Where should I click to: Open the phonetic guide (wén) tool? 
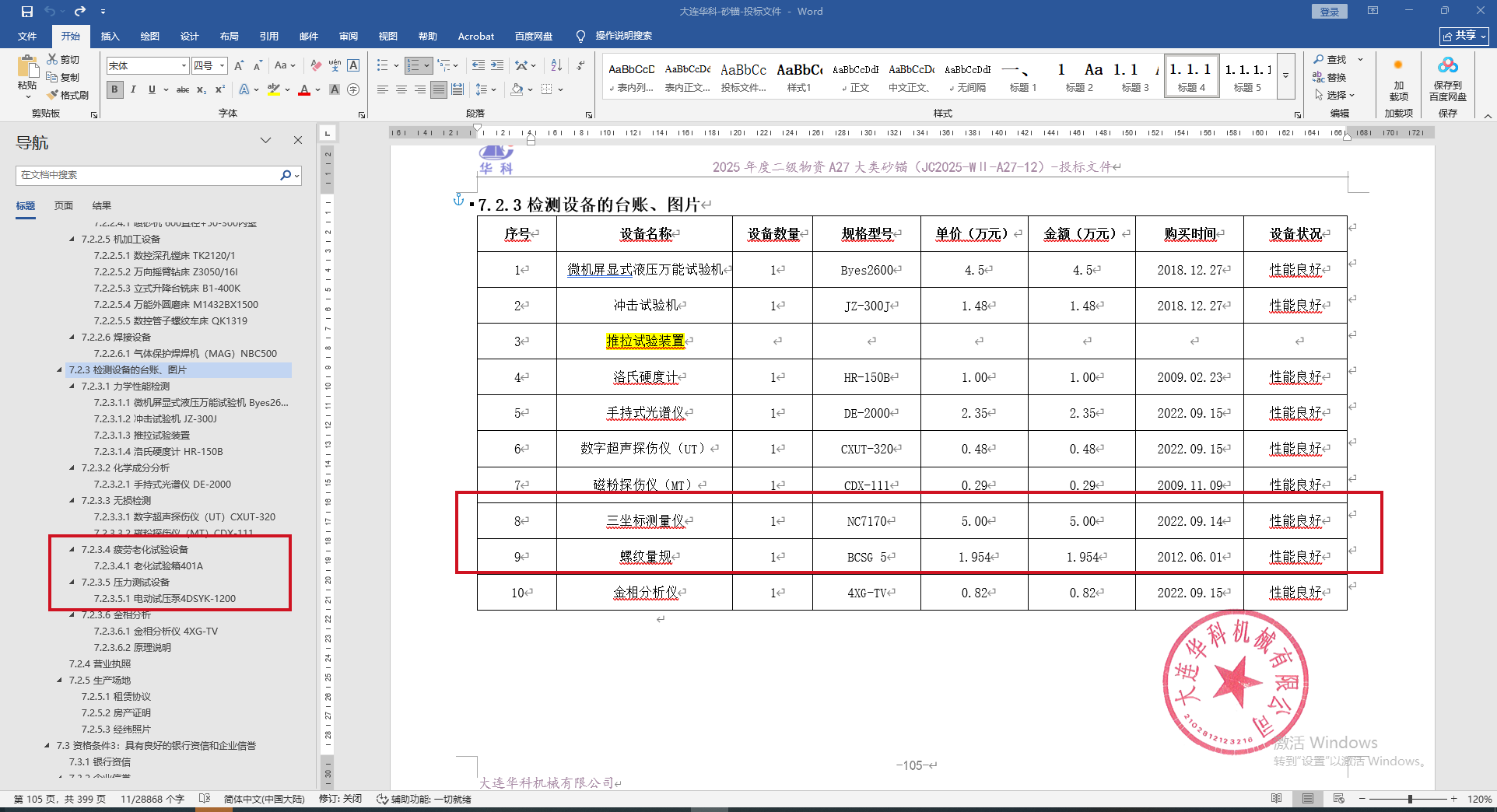pyautogui.click(x=335, y=66)
